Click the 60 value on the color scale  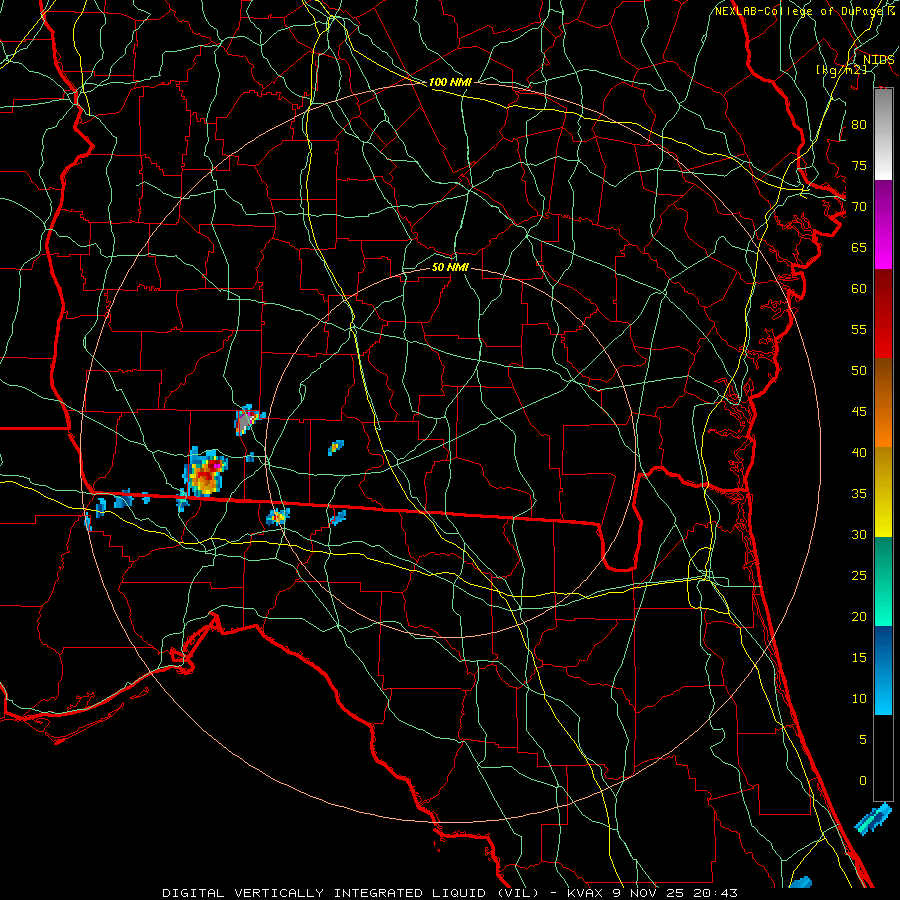(859, 289)
